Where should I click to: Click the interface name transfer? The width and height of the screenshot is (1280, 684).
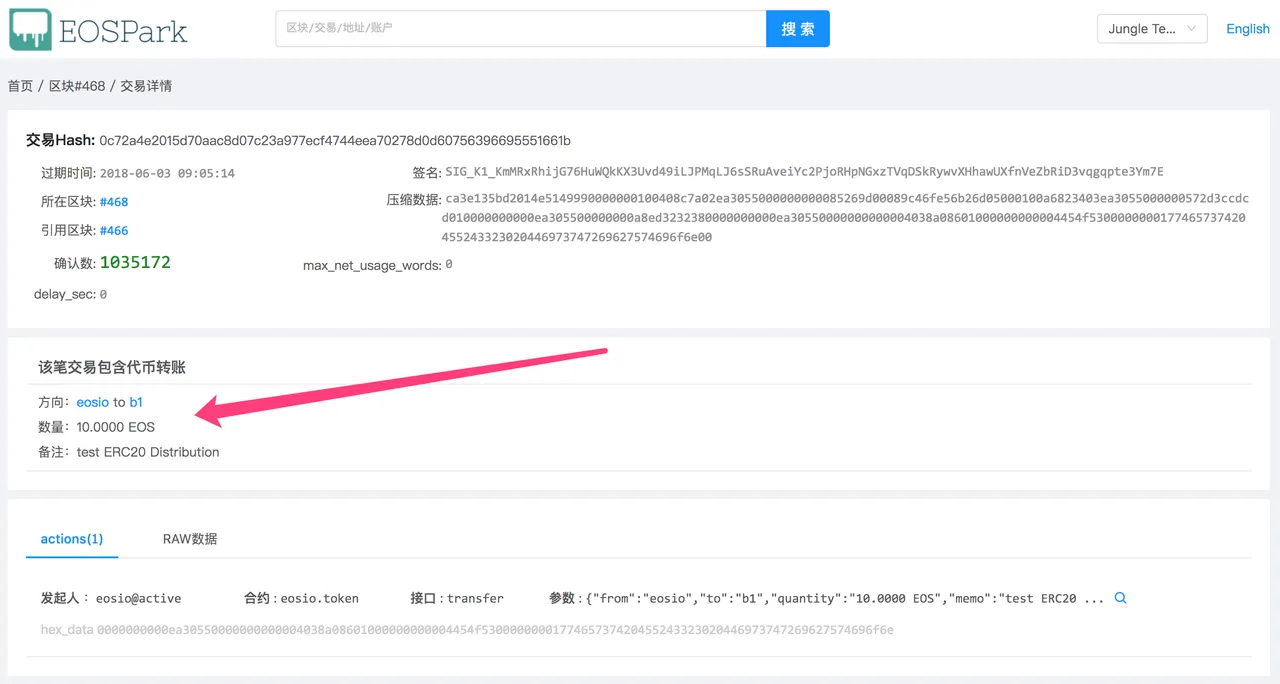475,599
